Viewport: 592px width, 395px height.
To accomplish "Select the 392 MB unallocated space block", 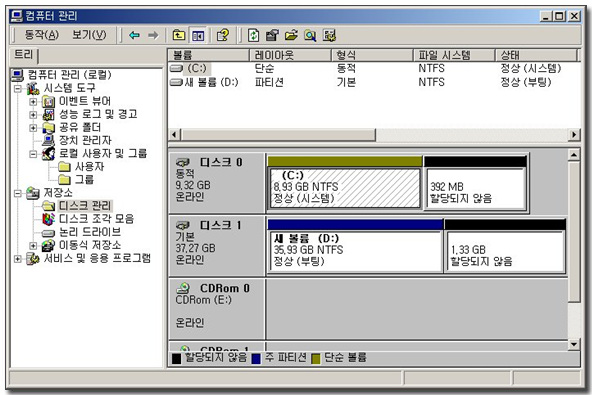I will coord(476,188).
